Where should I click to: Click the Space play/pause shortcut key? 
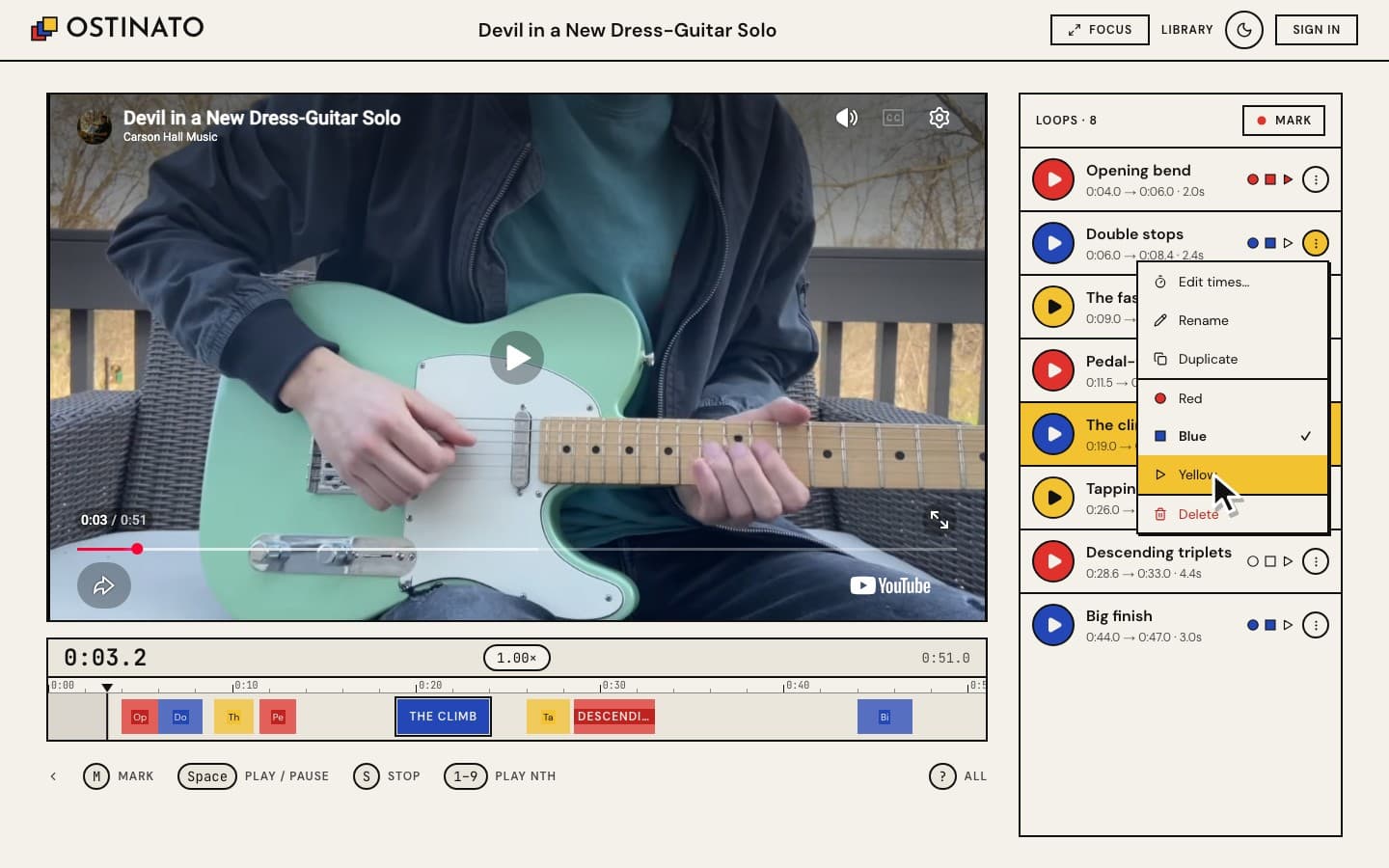[x=207, y=776]
